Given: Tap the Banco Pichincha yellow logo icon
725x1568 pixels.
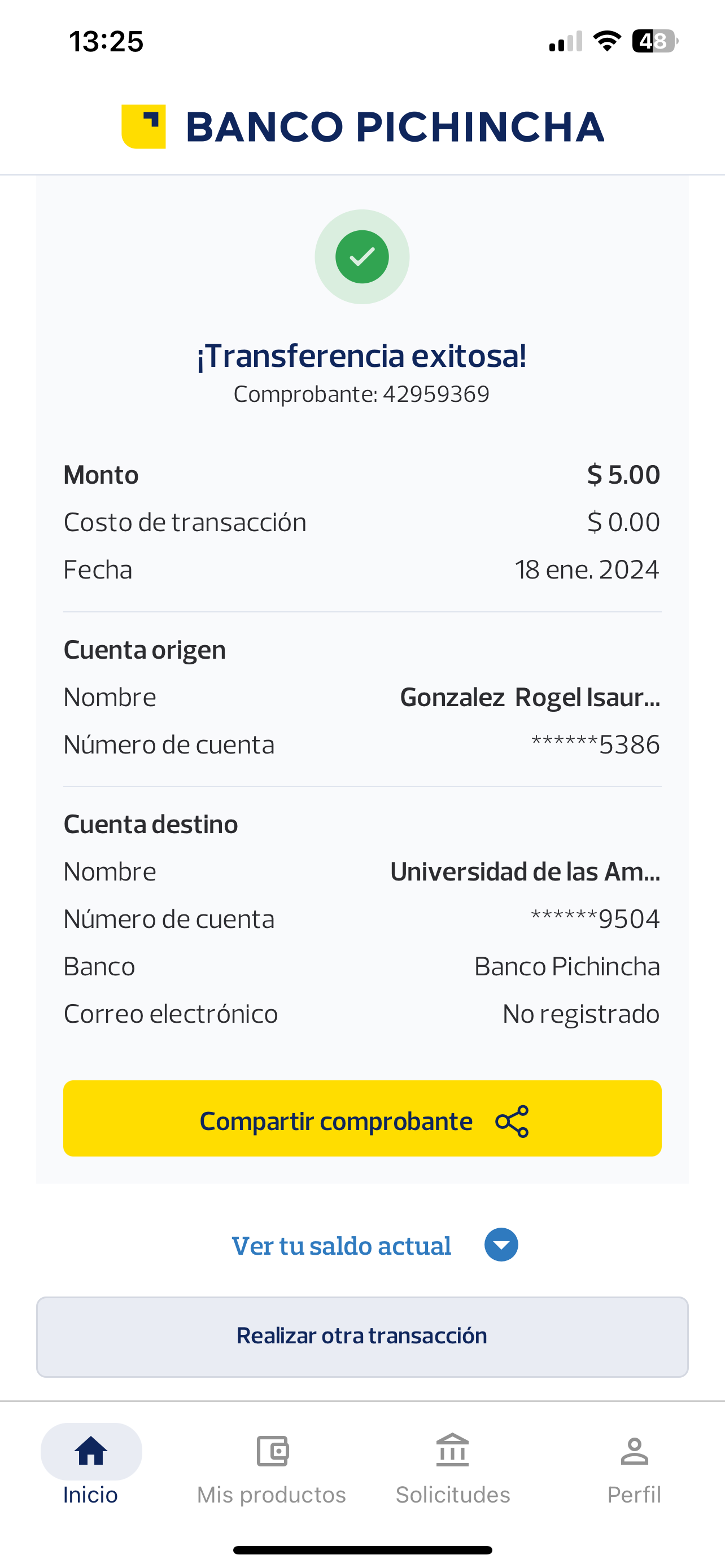Looking at the screenshot, I should pos(143,126).
